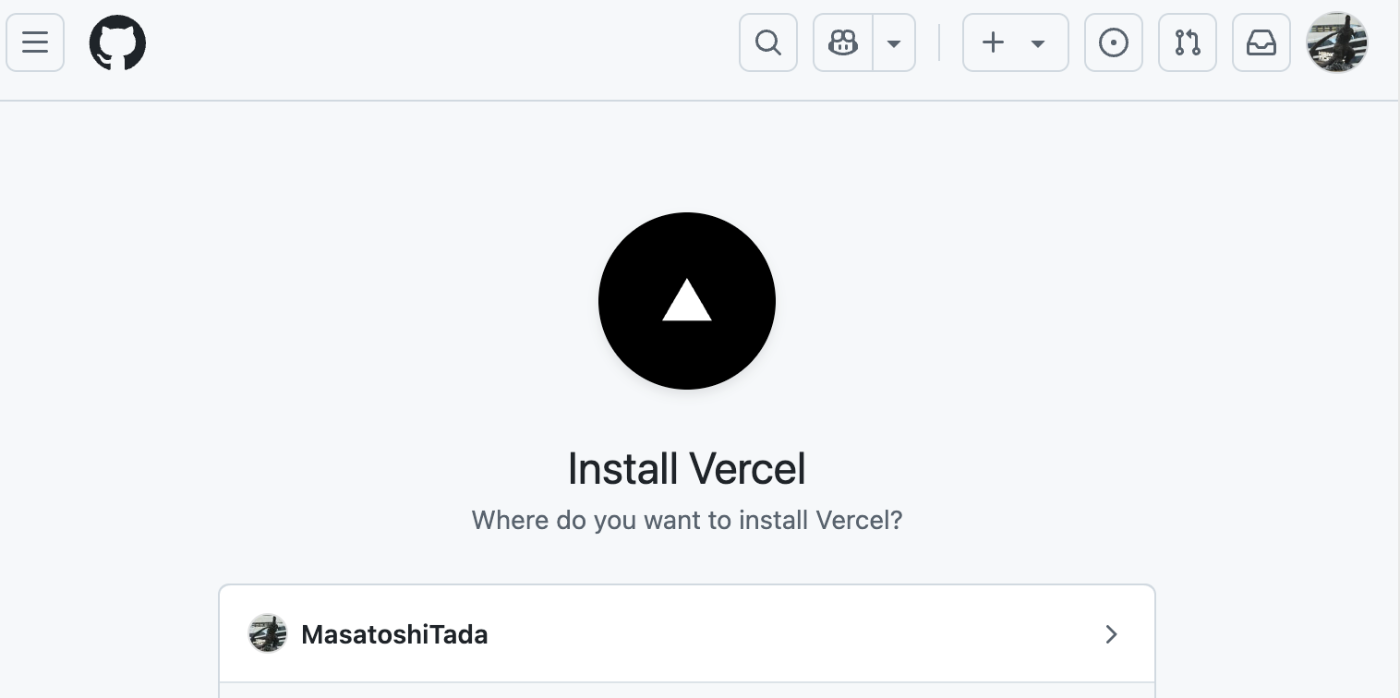Click "Where do you want to install Vercel?" text
1400x698 pixels.
click(x=687, y=521)
